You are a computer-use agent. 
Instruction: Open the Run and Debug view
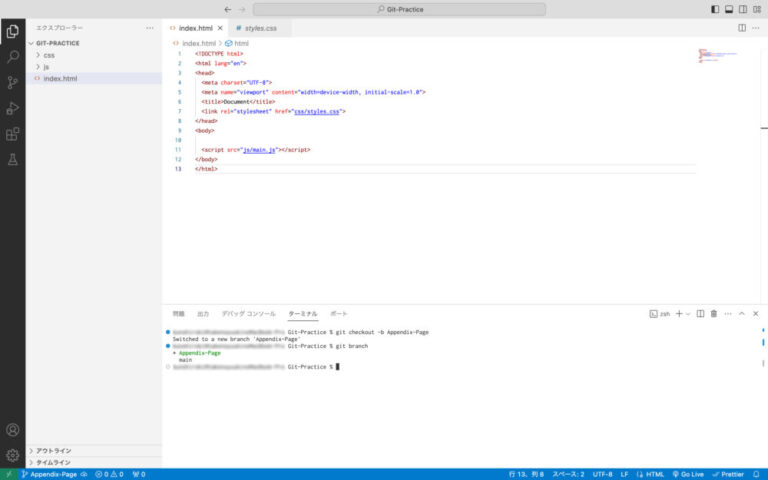13,108
